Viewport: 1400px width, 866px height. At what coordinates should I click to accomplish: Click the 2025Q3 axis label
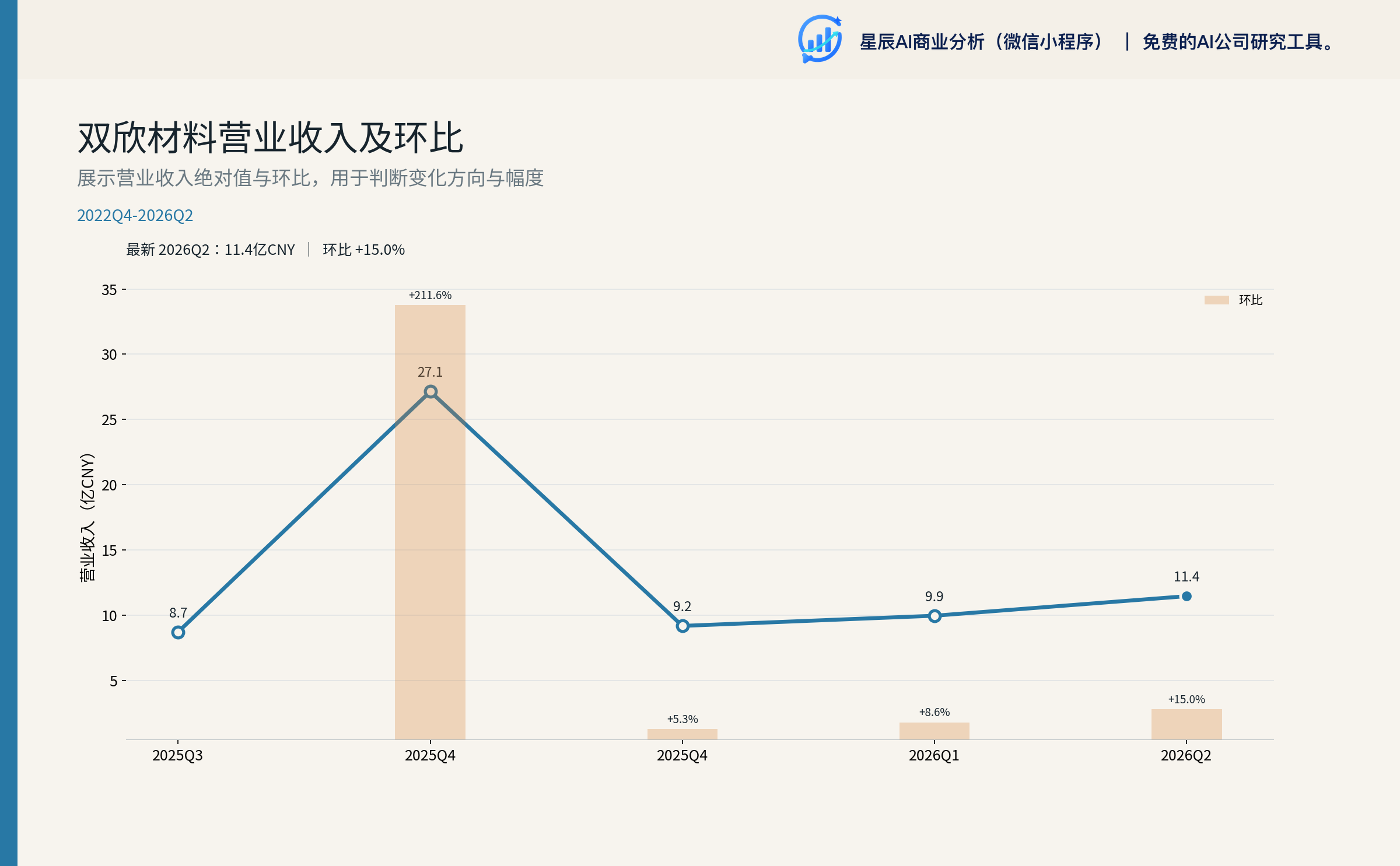click(x=177, y=756)
